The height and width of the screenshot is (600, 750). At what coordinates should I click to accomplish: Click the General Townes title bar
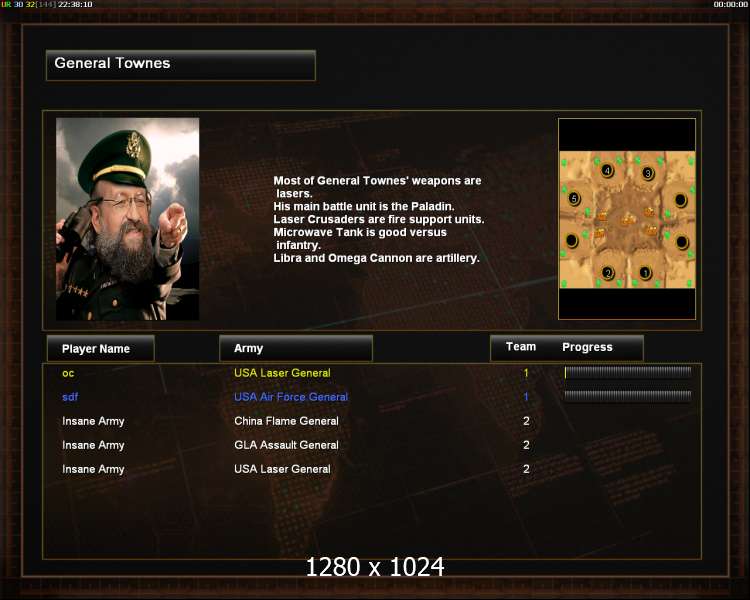coord(181,65)
